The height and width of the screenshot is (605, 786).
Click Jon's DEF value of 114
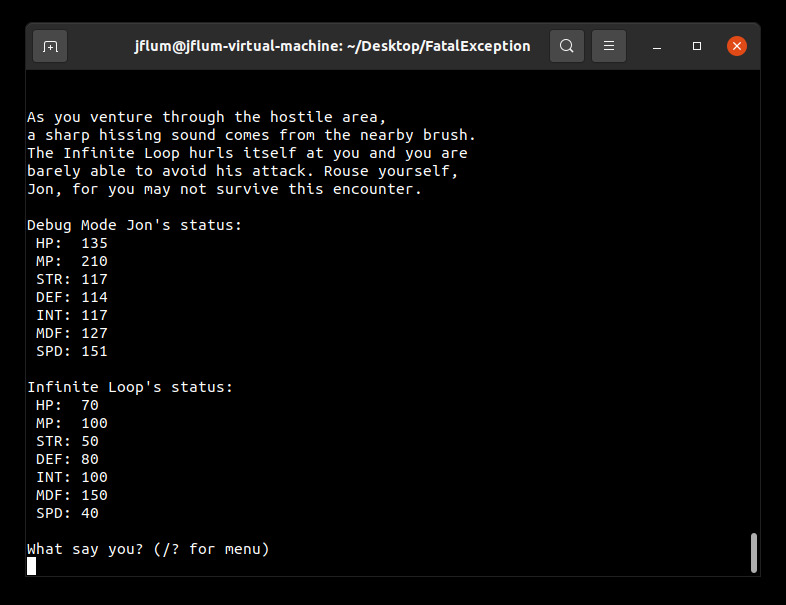94,297
